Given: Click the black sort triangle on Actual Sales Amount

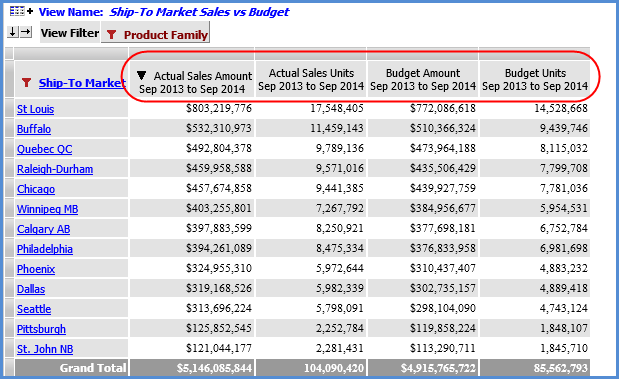Looking at the screenshot, I should (x=142, y=75).
